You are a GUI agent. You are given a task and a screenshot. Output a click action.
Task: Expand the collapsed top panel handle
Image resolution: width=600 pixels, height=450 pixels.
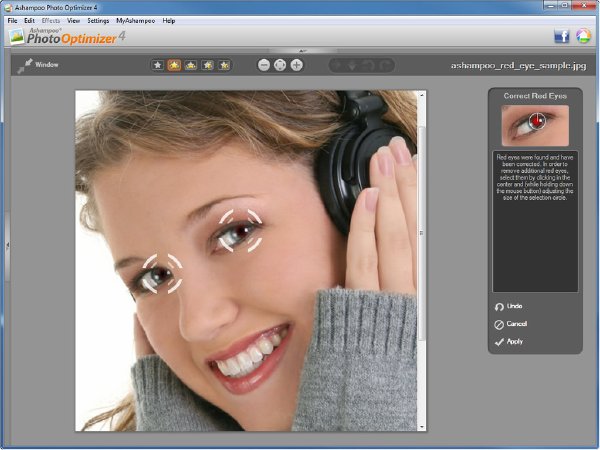(302, 51)
